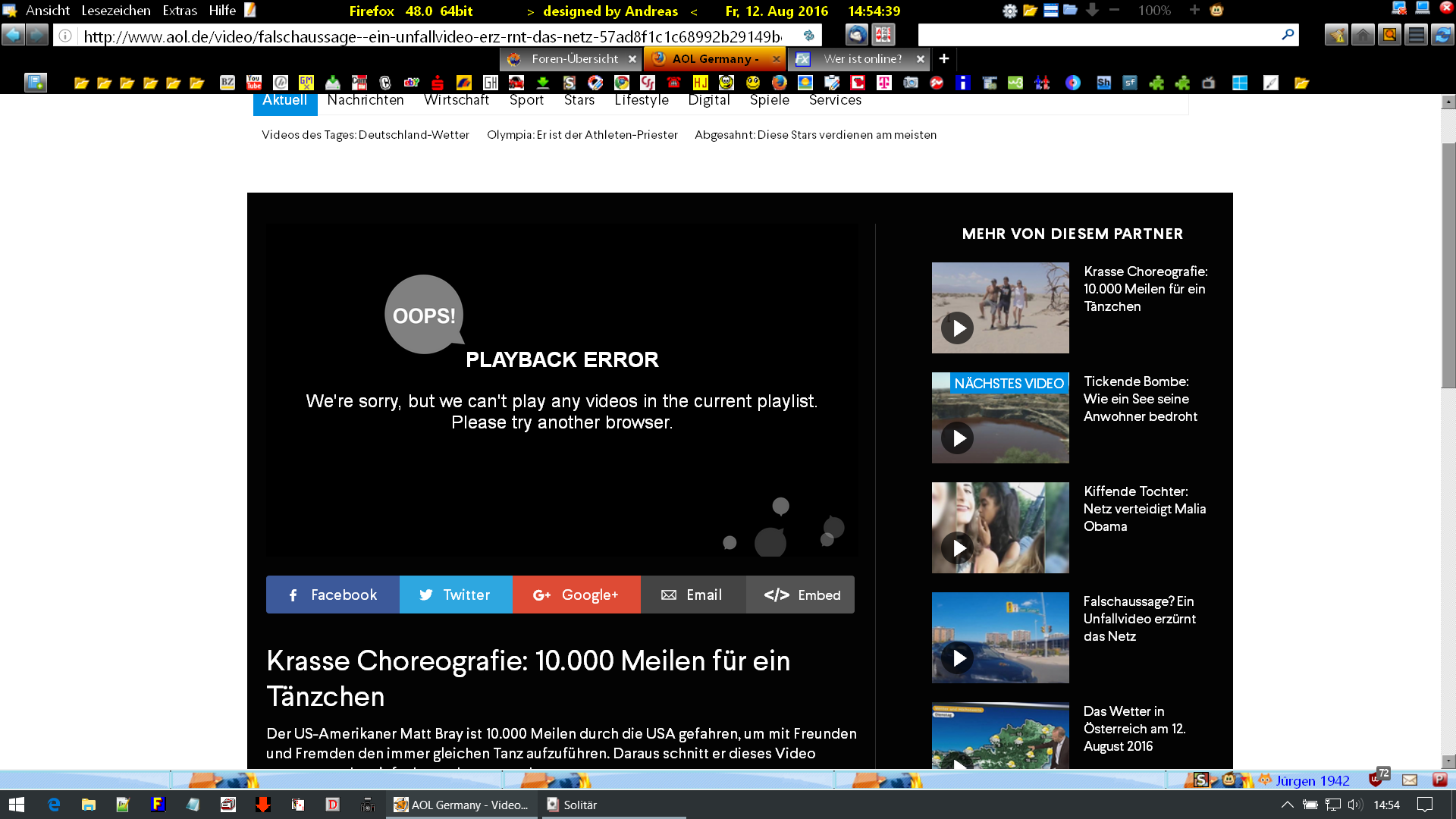The image size is (1456, 819).
Task: Click the page vertical scrollbar thumb
Action: [x=1448, y=265]
